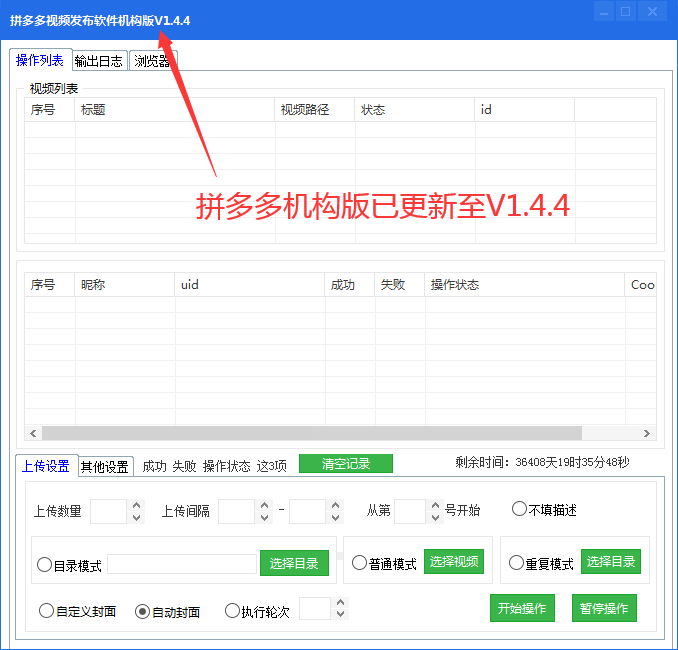This screenshot has height=650, width=678.
Task: Click the uid column header
Action: (250, 285)
